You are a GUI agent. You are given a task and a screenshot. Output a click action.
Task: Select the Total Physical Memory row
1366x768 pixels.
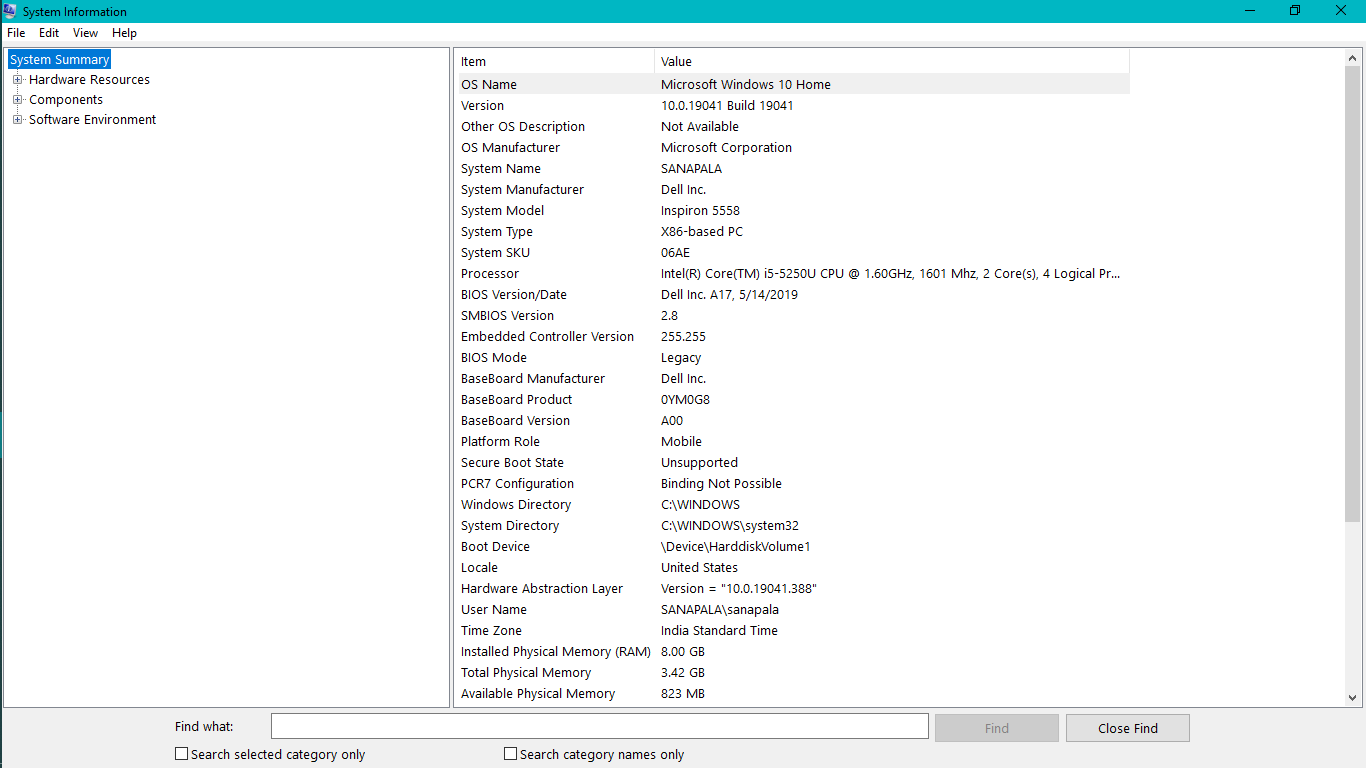(x=794, y=673)
